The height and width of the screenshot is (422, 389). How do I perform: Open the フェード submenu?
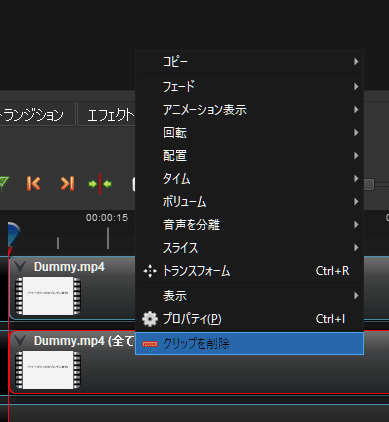tap(249, 87)
